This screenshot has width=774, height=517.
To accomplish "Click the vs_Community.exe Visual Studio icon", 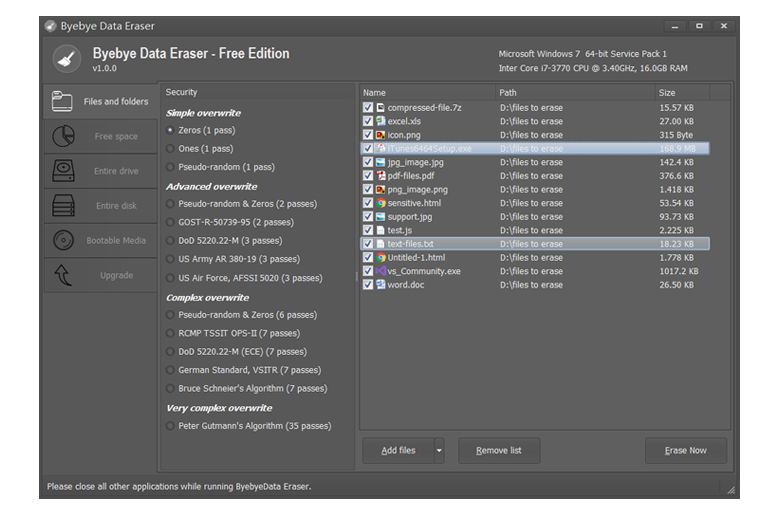I will tap(381, 271).
